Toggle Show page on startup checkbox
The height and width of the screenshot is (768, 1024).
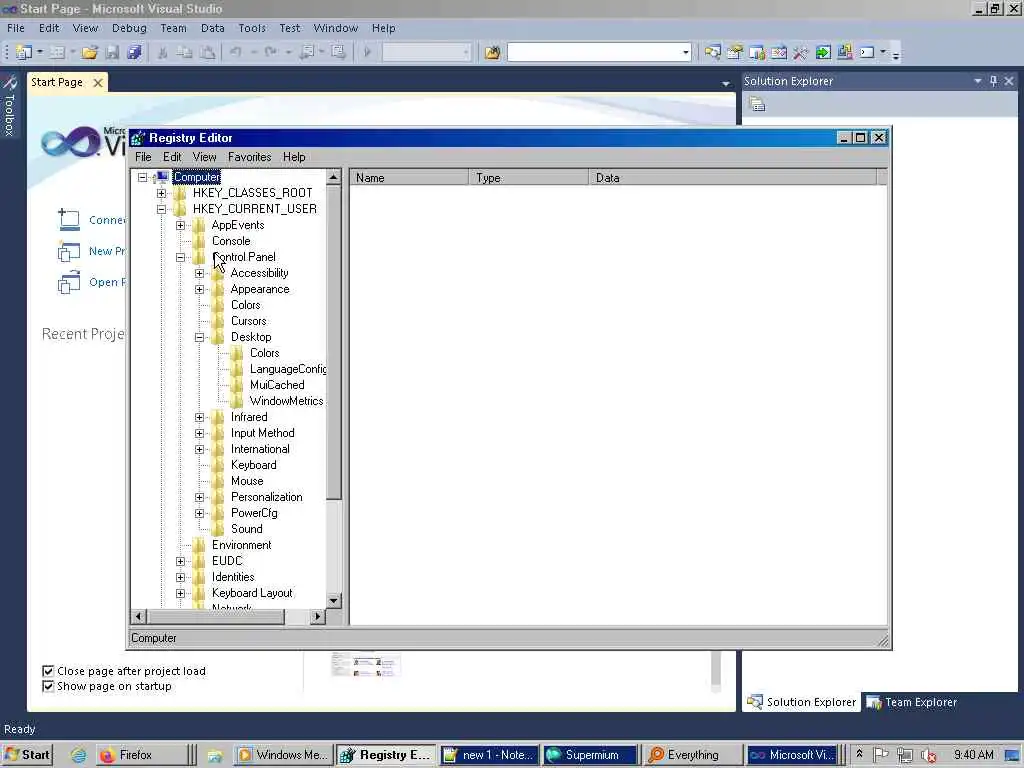tap(48, 686)
